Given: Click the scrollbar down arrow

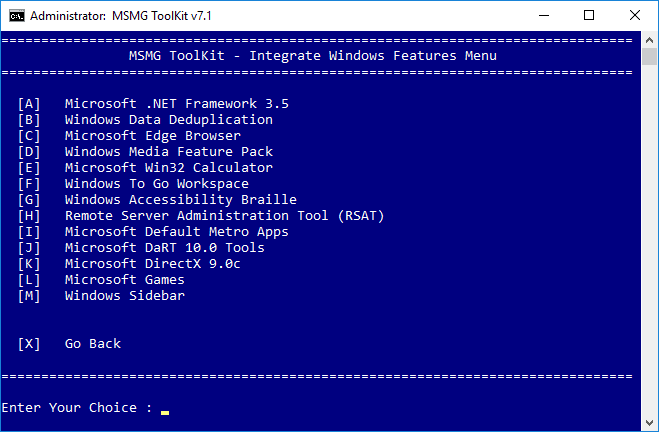Looking at the screenshot, I should tap(650, 424).
